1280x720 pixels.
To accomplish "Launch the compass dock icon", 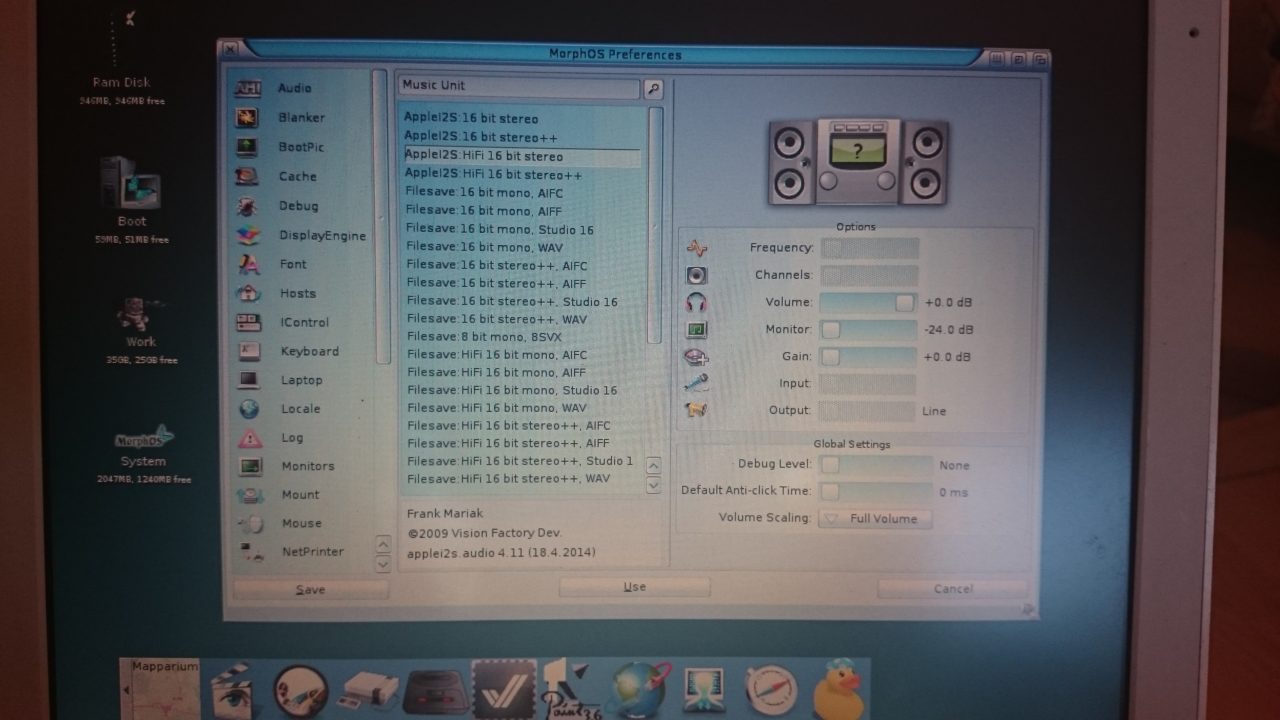I will click(x=771, y=690).
